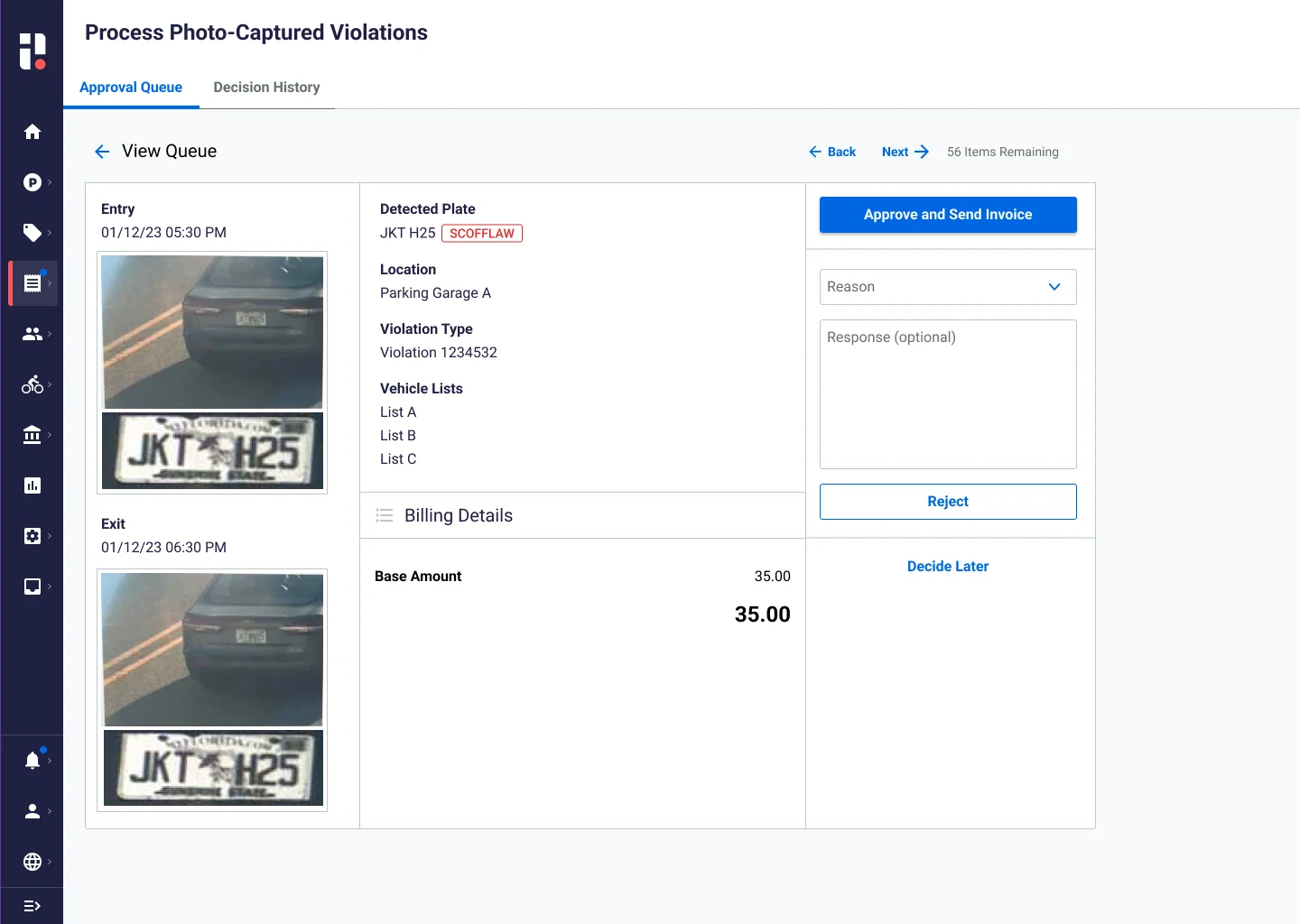The image size is (1300, 924).
Task: Expand the sidebar using bottom menu icon
Action: [32, 906]
